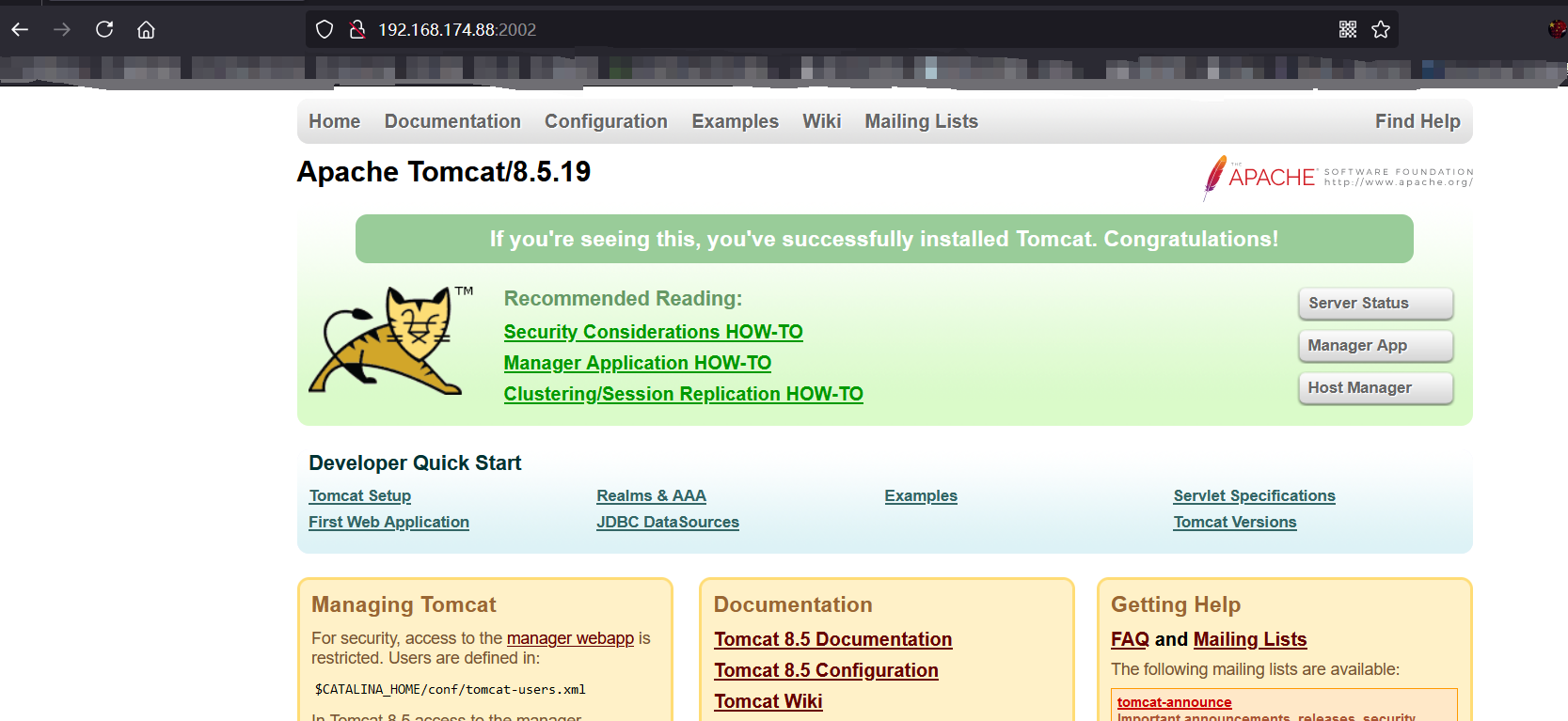The width and height of the screenshot is (1568, 721).
Task: Open the Configuration navigation item
Action: click(x=606, y=121)
